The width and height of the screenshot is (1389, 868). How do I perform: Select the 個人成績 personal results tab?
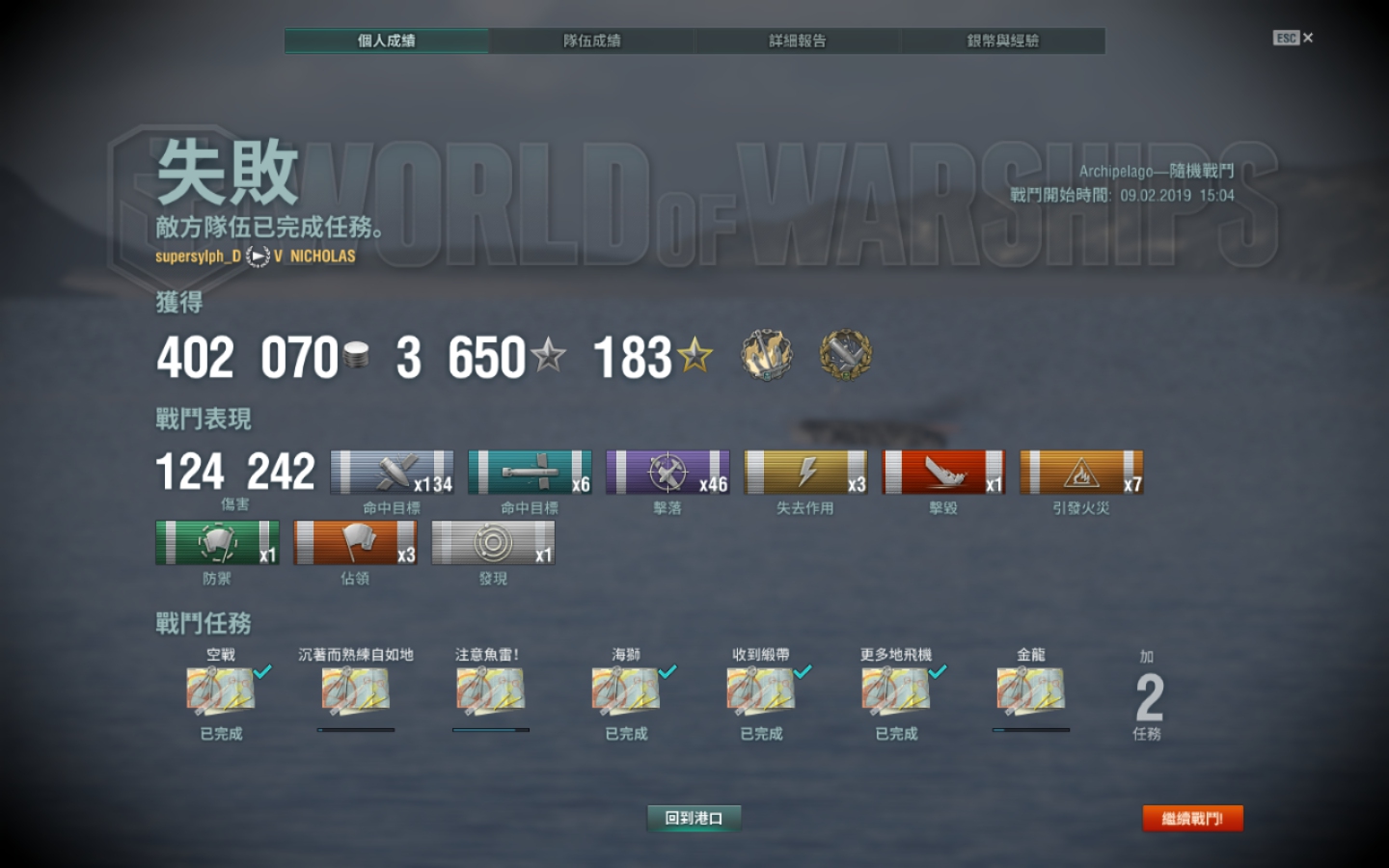386,41
